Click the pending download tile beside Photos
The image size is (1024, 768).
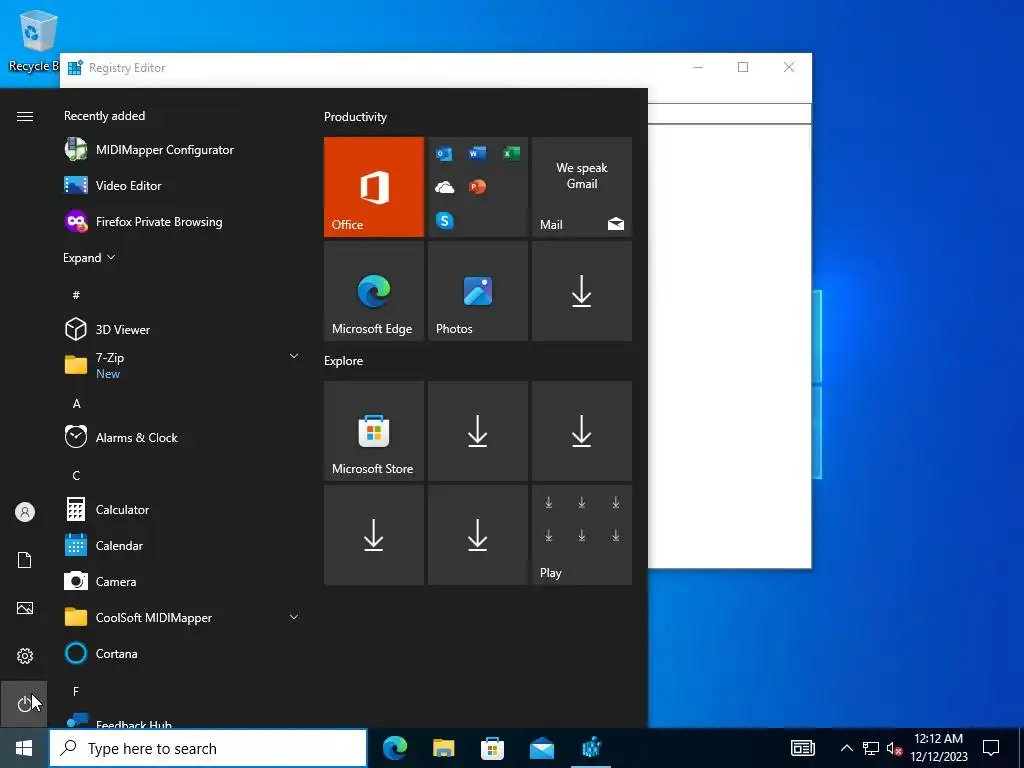pos(582,291)
